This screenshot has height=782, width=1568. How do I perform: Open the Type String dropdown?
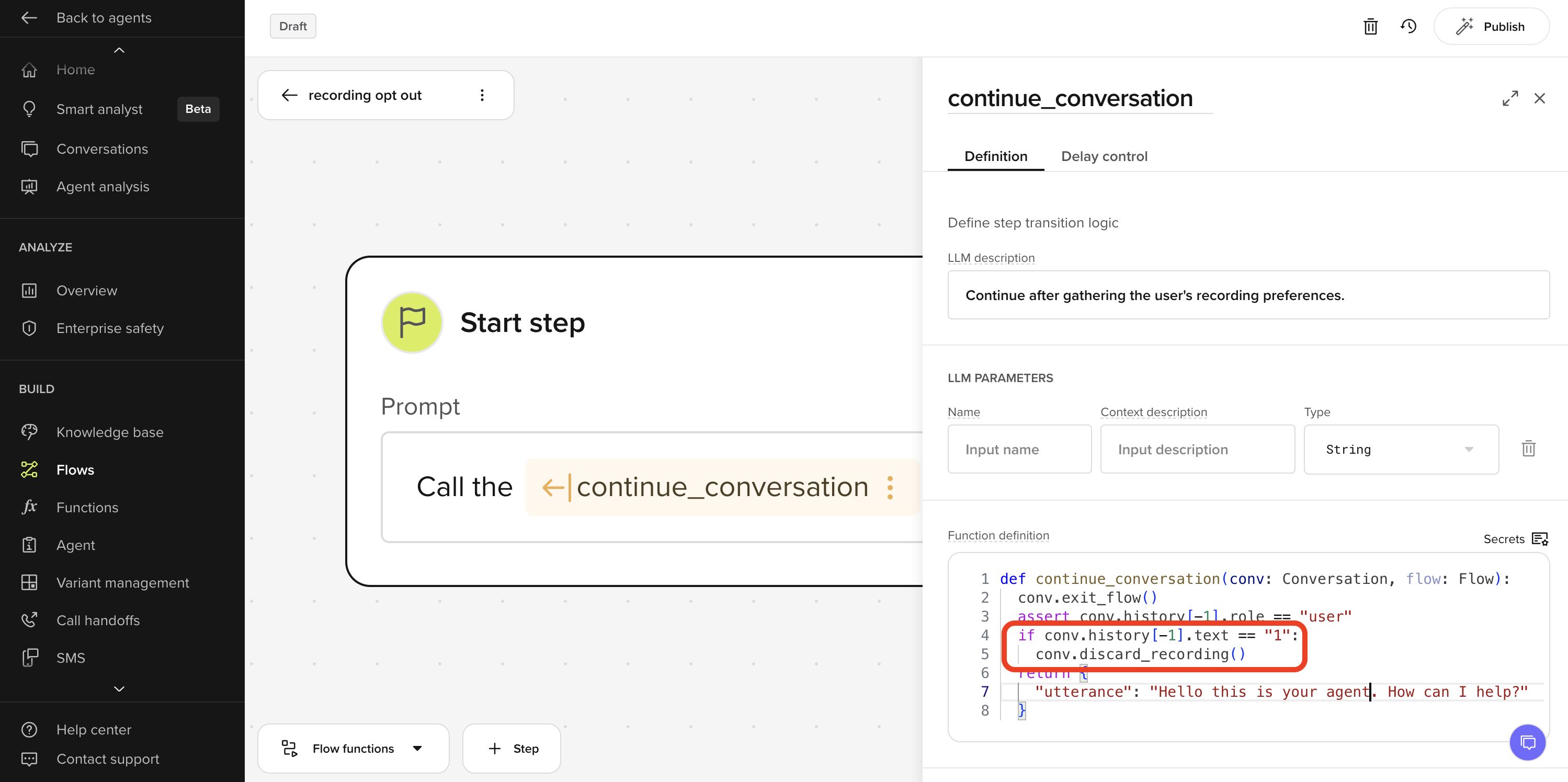pos(1401,449)
